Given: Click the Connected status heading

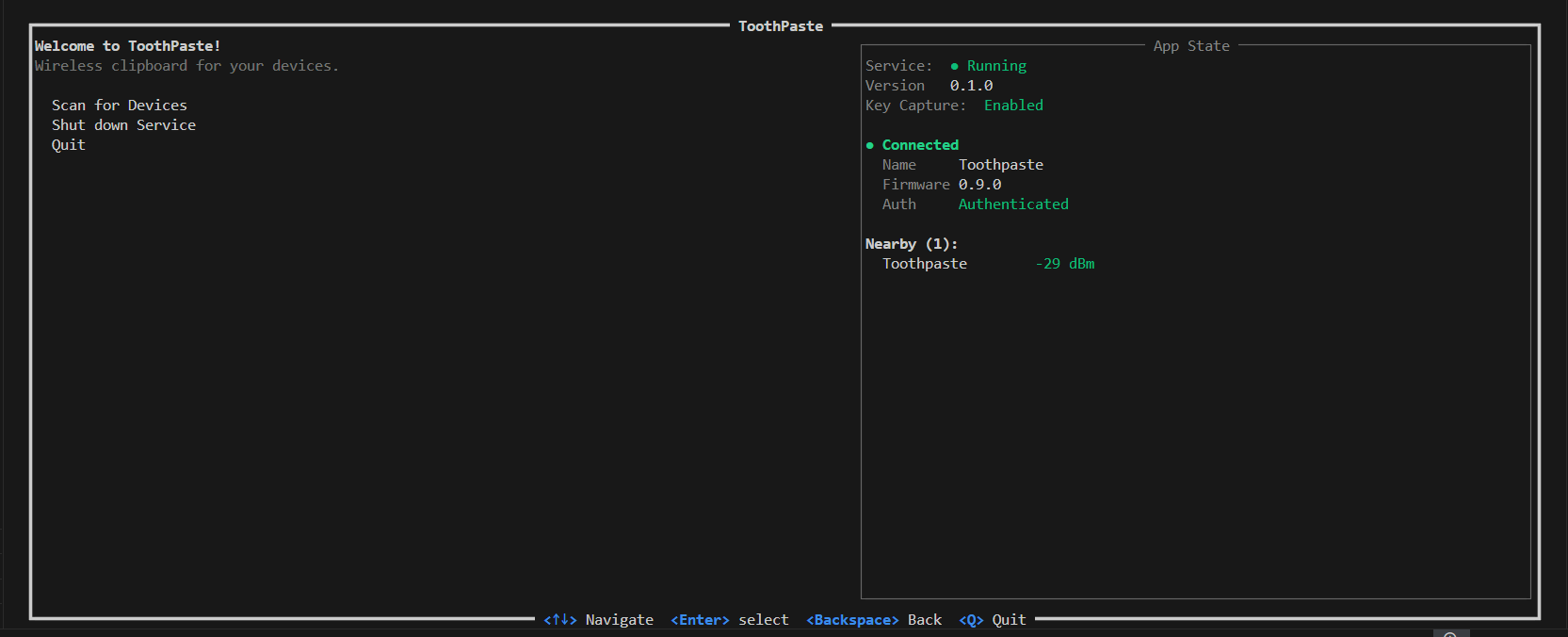Looking at the screenshot, I should point(920,145).
